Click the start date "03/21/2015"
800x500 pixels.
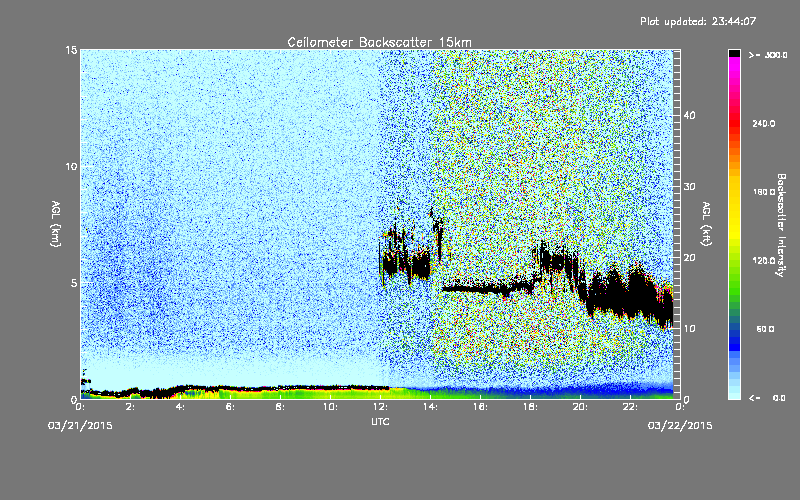80,426
